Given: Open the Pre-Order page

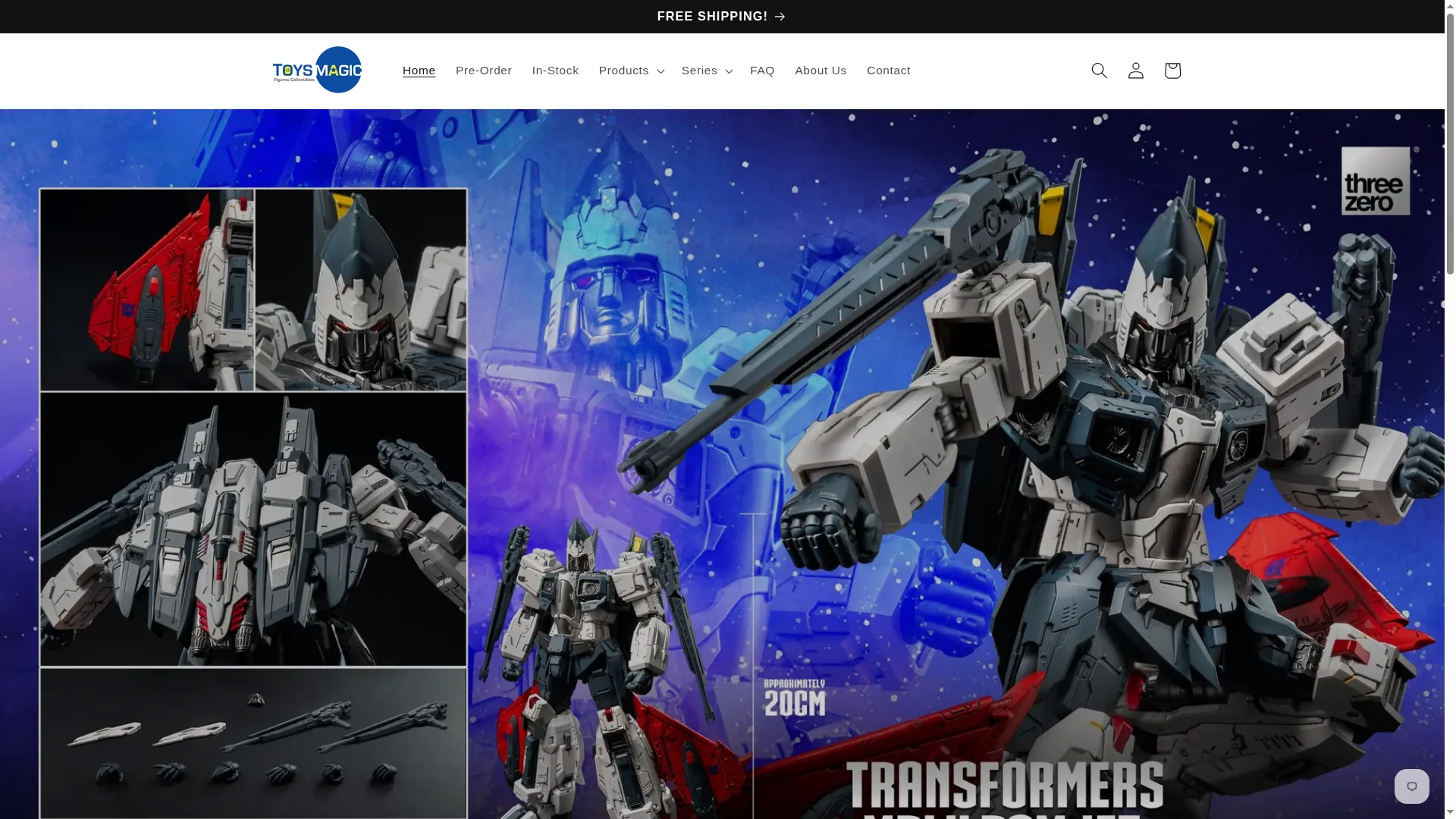Looking at the screenshot, I should [x=484, y=71].
